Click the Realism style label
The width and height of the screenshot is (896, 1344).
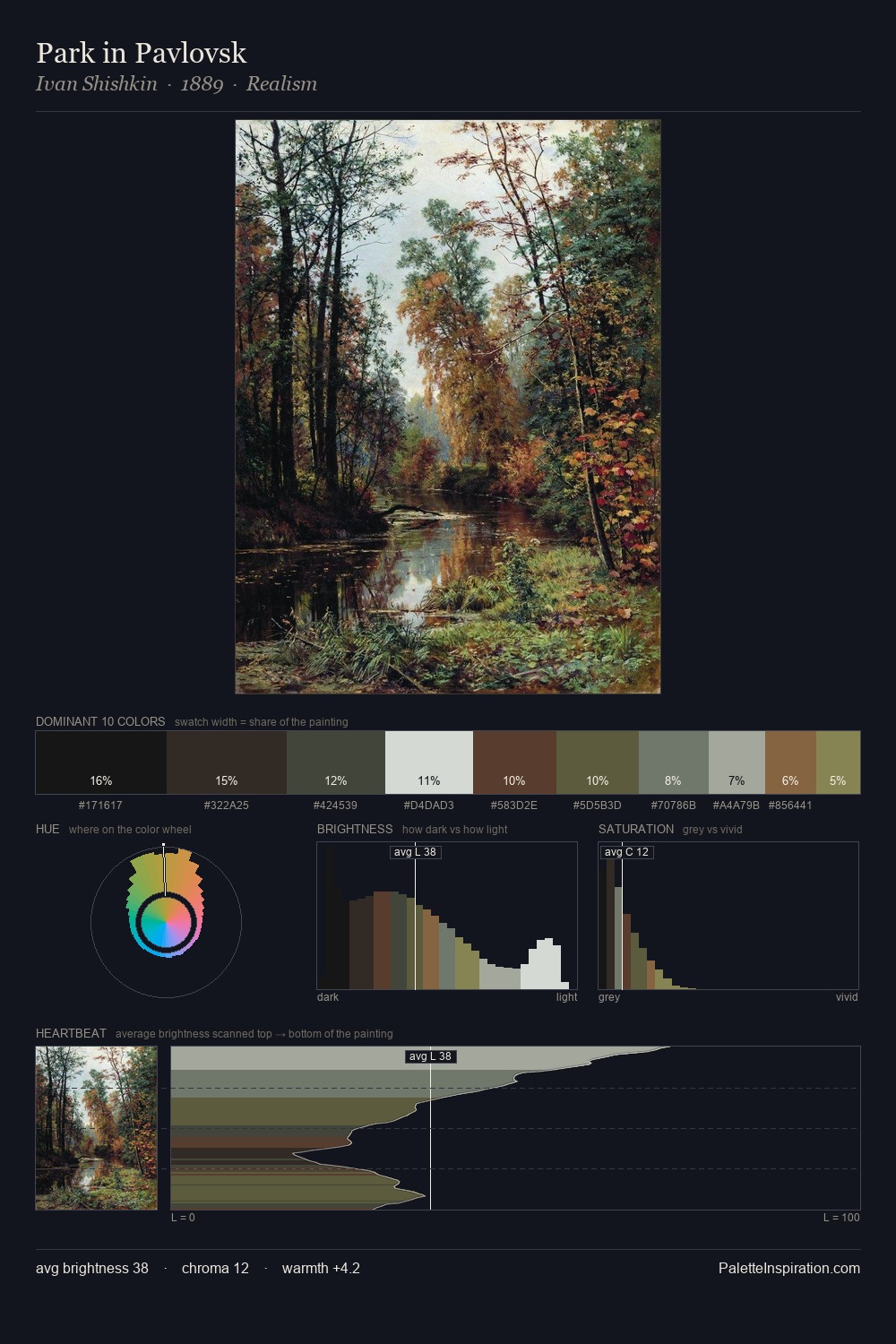click(x=281, y=84)
